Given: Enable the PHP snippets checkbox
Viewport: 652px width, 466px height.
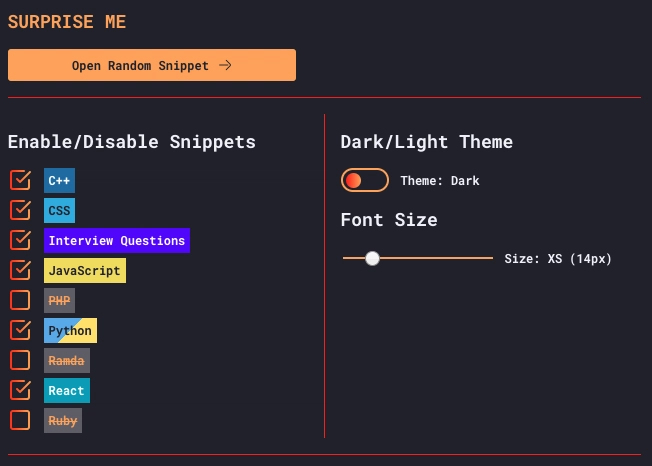Looking at the screenshot, I should click(20, 300).
